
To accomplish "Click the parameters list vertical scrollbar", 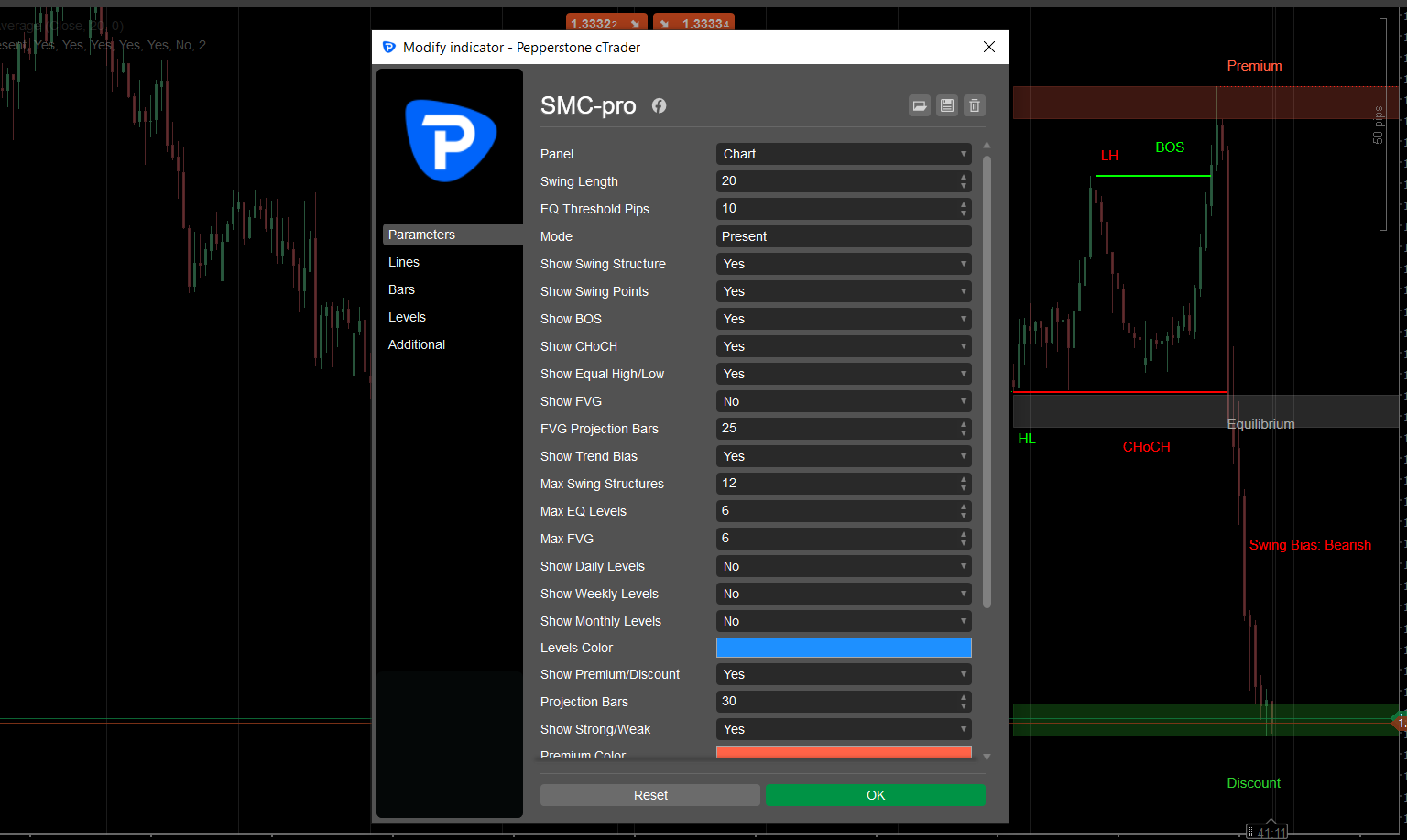I will [987, 382].
